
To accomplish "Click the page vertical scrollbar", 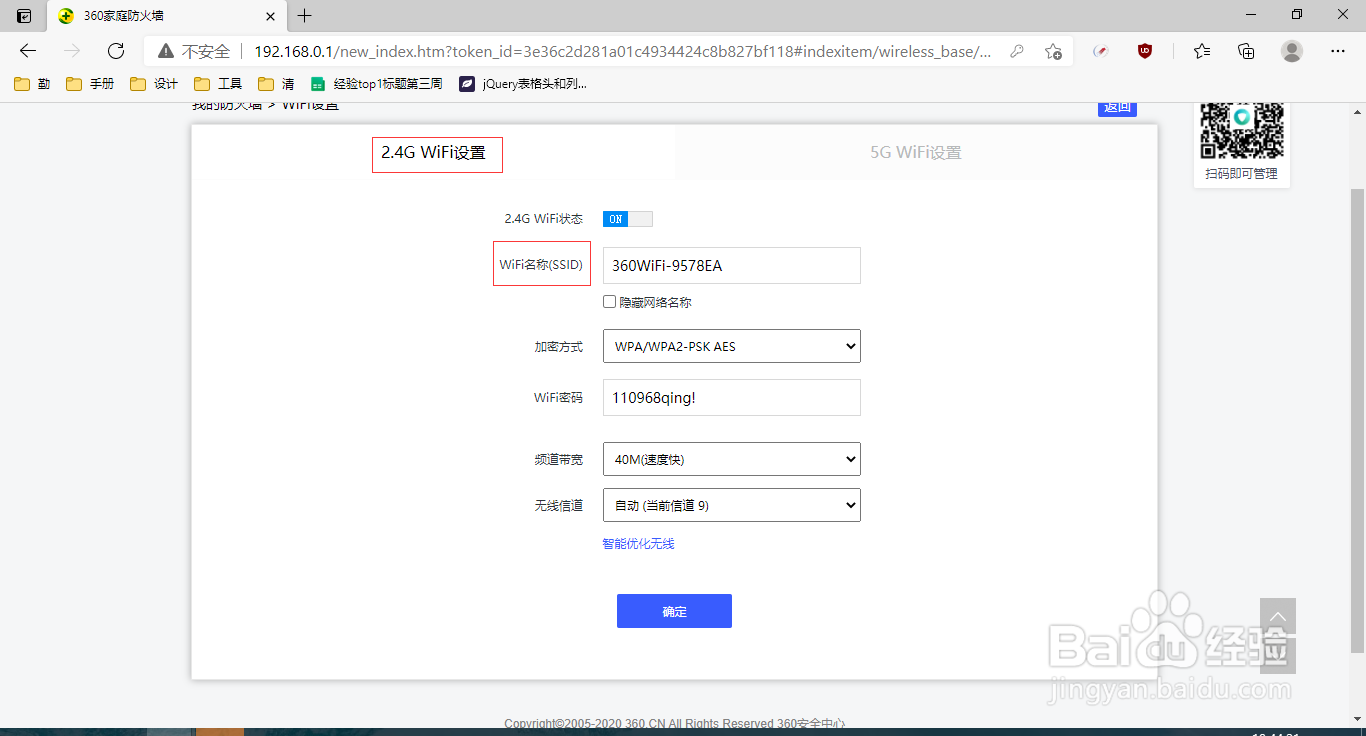I will click(1357, 420).
